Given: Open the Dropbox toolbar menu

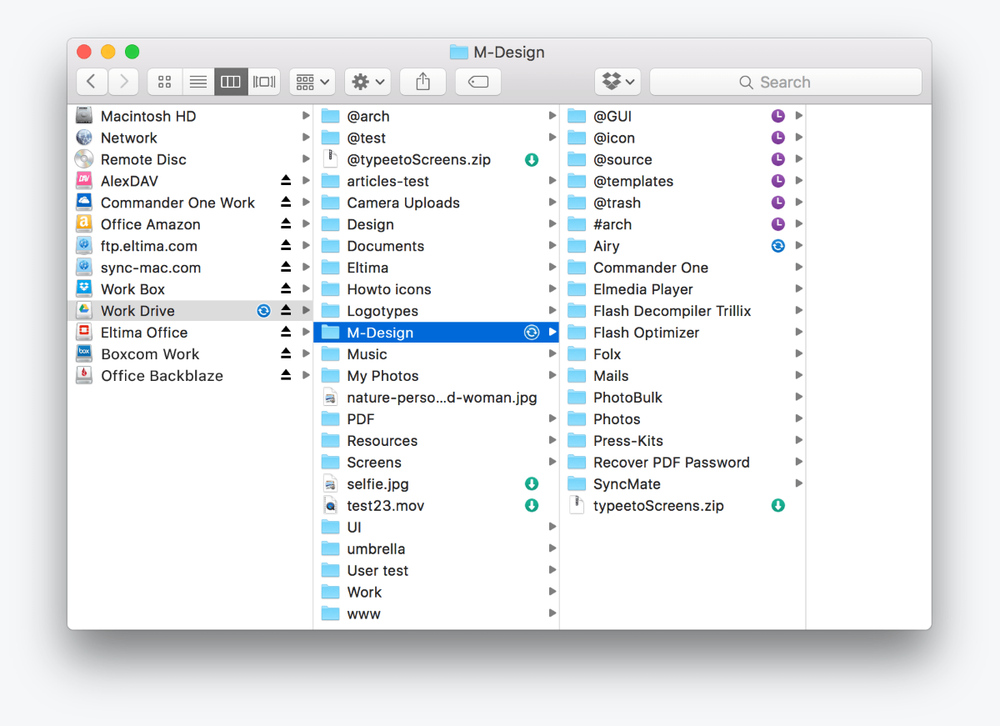Looking at the screenshot, I should 618,82.
